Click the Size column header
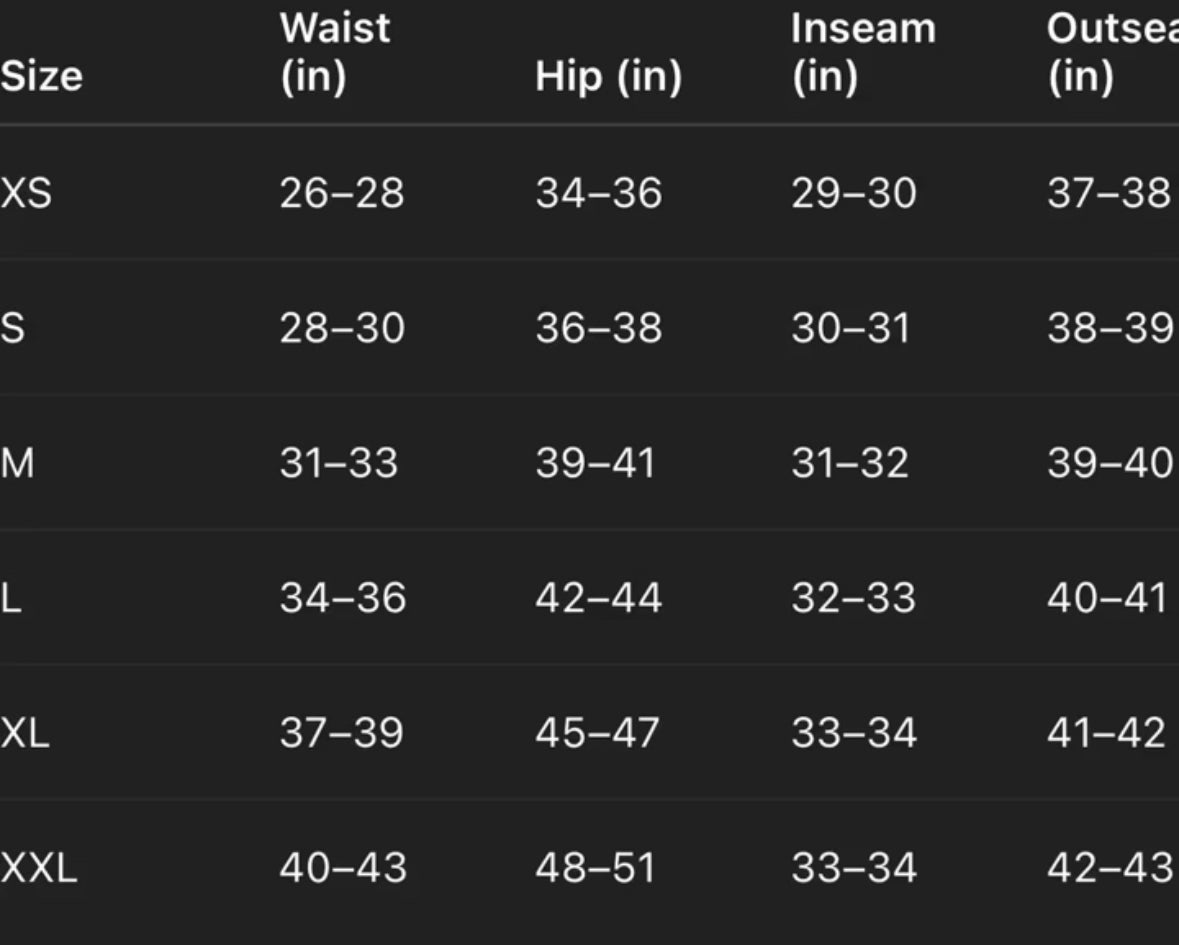Viewport: 1179px width, 945px height. coord(42,77)
